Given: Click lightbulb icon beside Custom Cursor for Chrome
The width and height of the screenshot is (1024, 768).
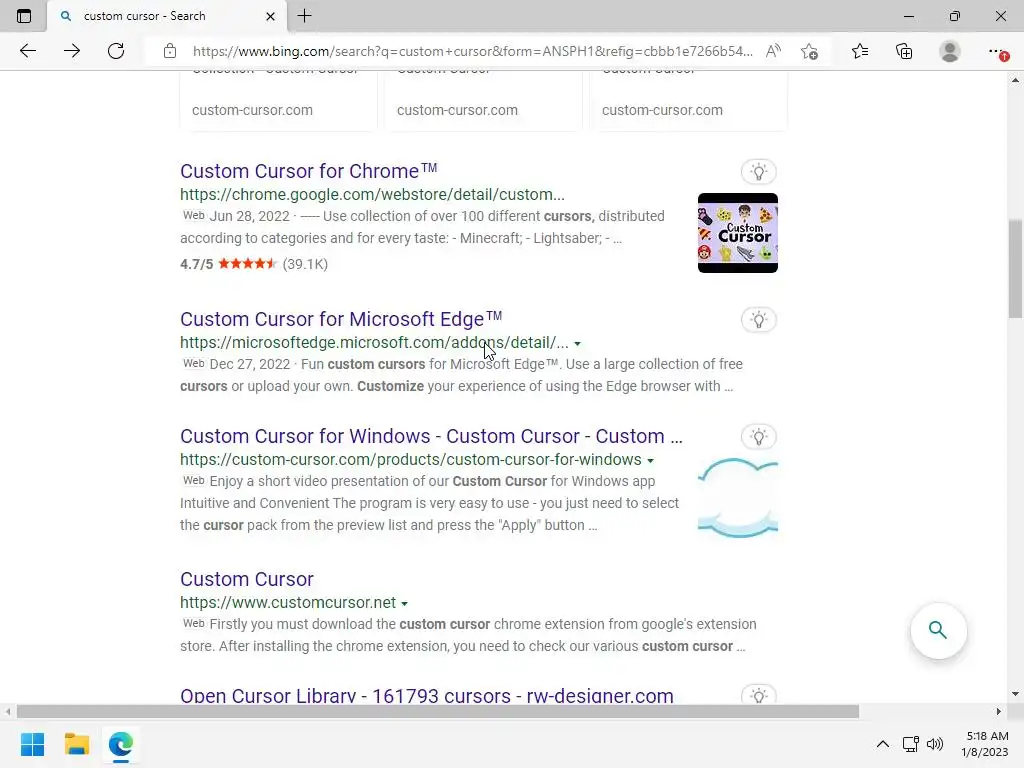Looking at the screenshot, I should point(758,172).
